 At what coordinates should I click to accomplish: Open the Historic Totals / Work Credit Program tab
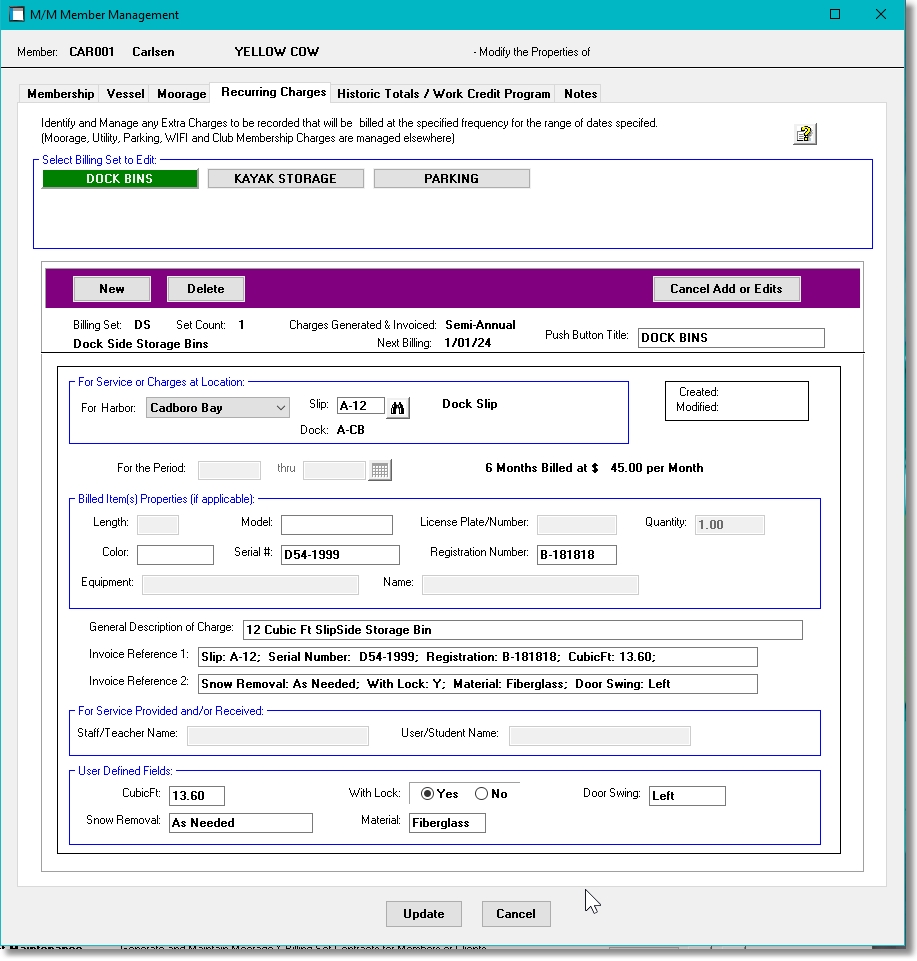(x=443, y=93)
